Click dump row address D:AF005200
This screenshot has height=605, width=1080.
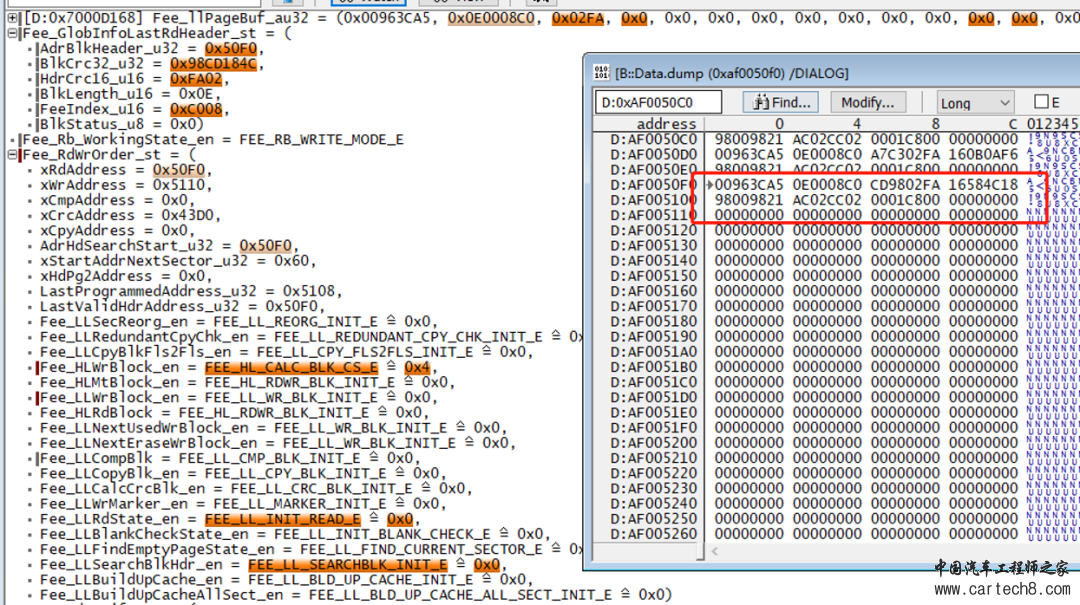pos(653,442)
